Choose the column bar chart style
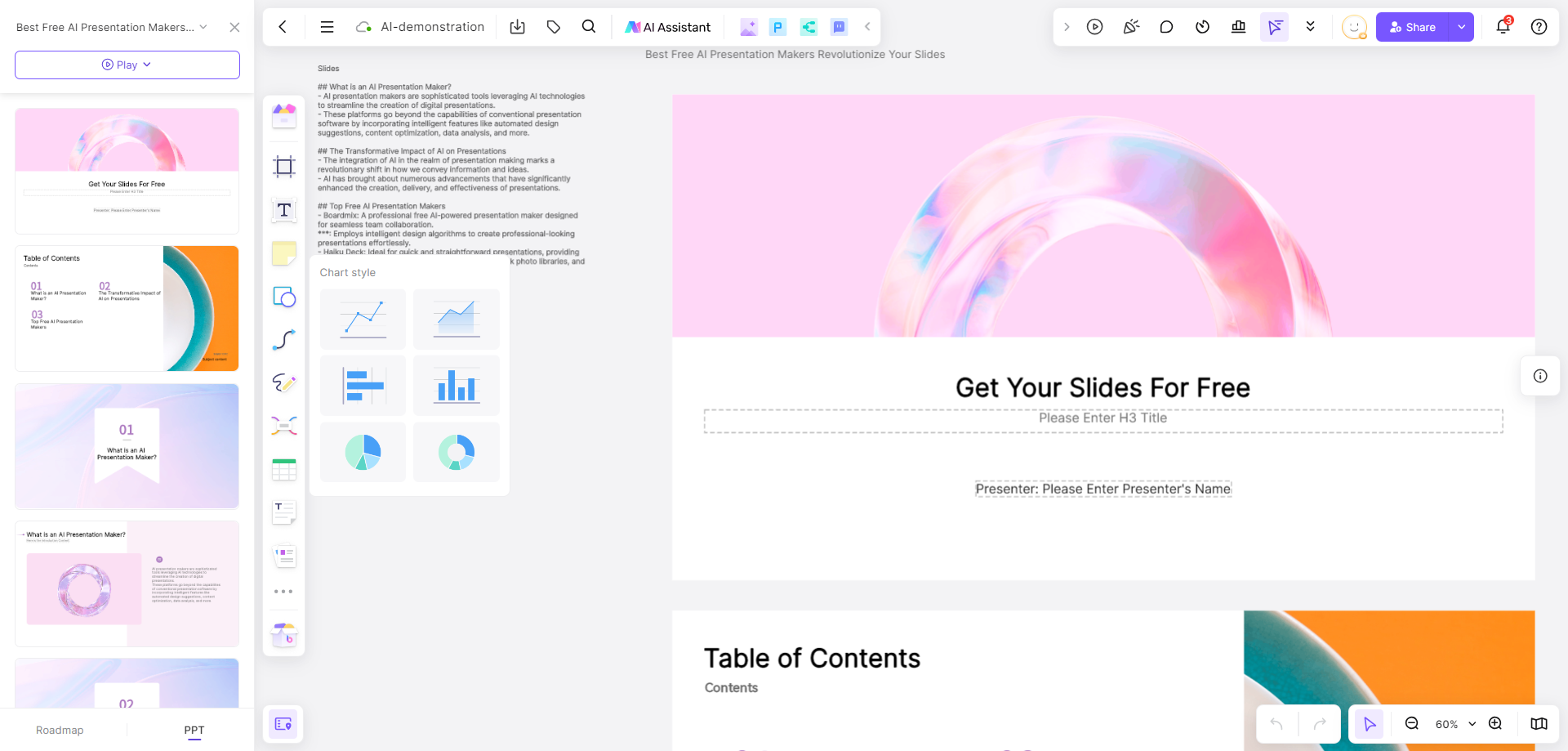The width and height of the screenshot is (1568, 751). pyautogui.click(x=457, y=386)
